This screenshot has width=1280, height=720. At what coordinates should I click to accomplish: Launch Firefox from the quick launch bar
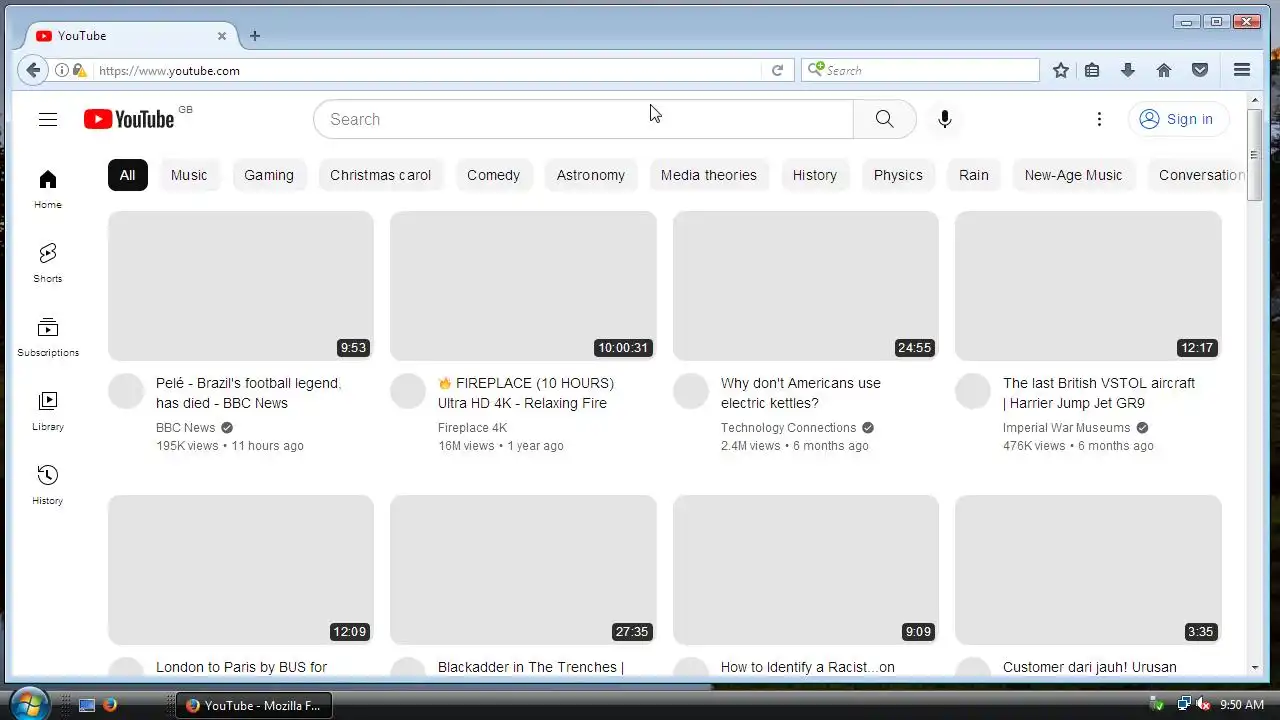pyautogui.click(x=110, y=705)
